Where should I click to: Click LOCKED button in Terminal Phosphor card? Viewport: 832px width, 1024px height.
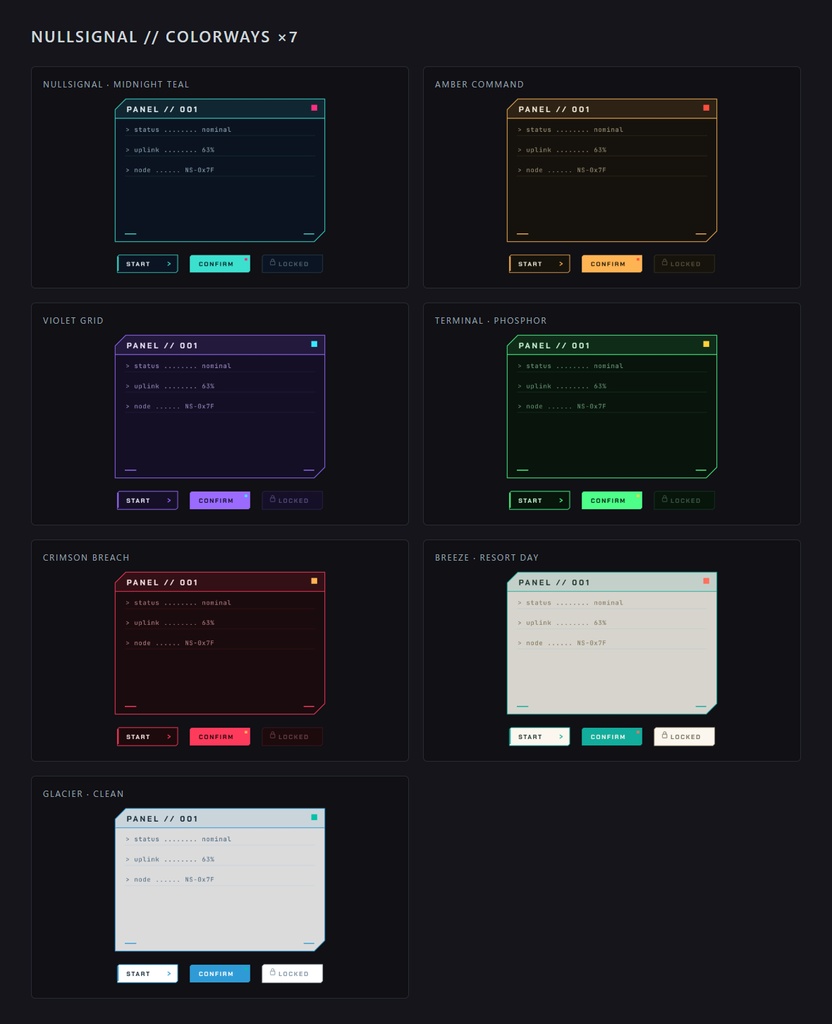click(x=684, y=500)
